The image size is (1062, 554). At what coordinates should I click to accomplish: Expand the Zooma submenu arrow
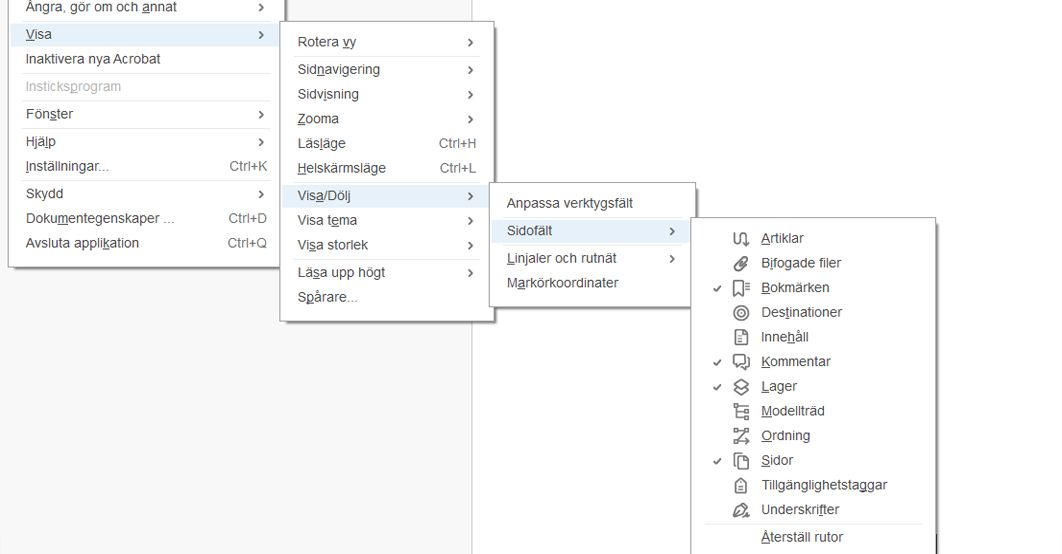pyautogui.click(x=470, y=119)
